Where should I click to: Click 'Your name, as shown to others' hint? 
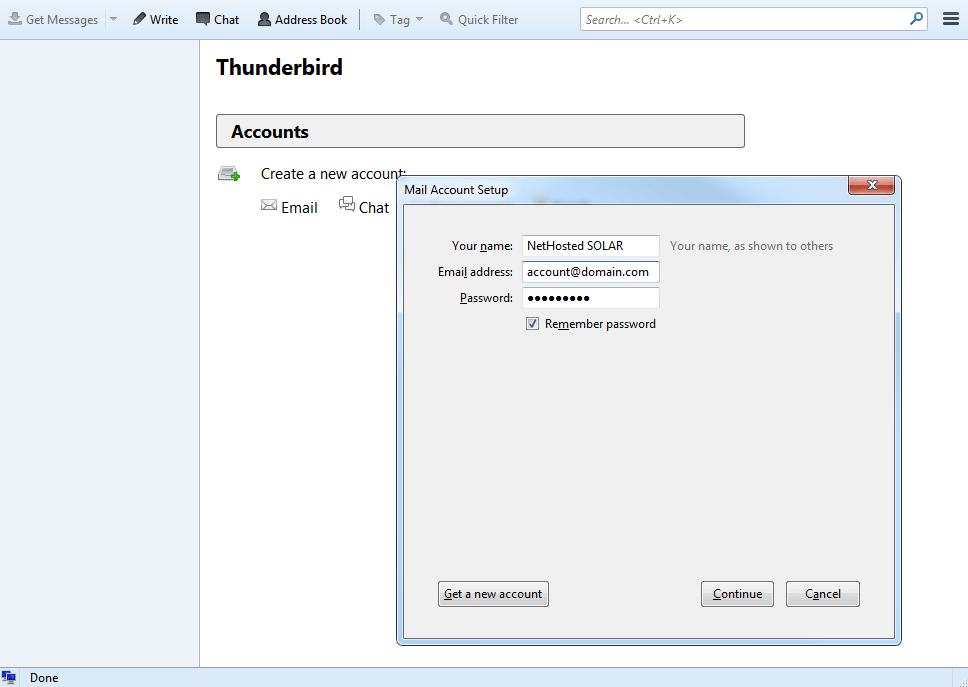(x=751, y=246)
